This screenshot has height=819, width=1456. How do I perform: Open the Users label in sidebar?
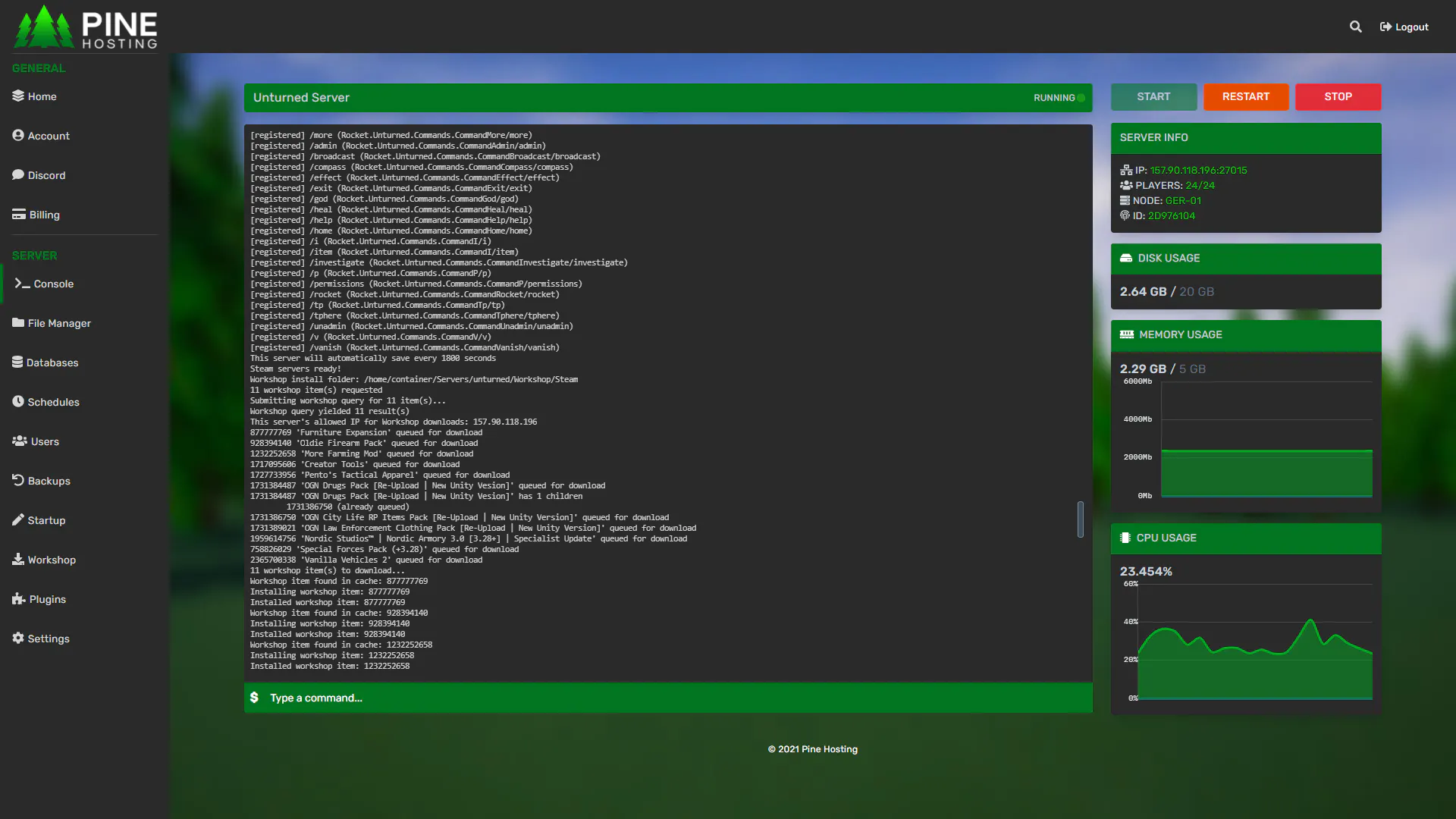[x=45, y=441]
